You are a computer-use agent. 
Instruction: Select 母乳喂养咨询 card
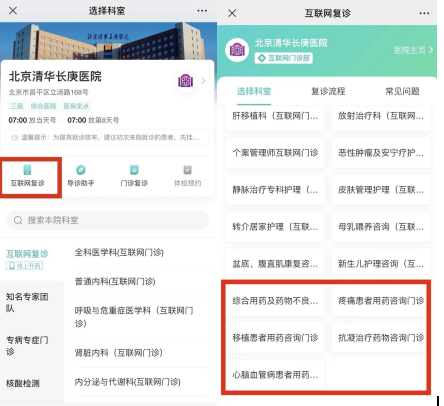pos(381,227)
